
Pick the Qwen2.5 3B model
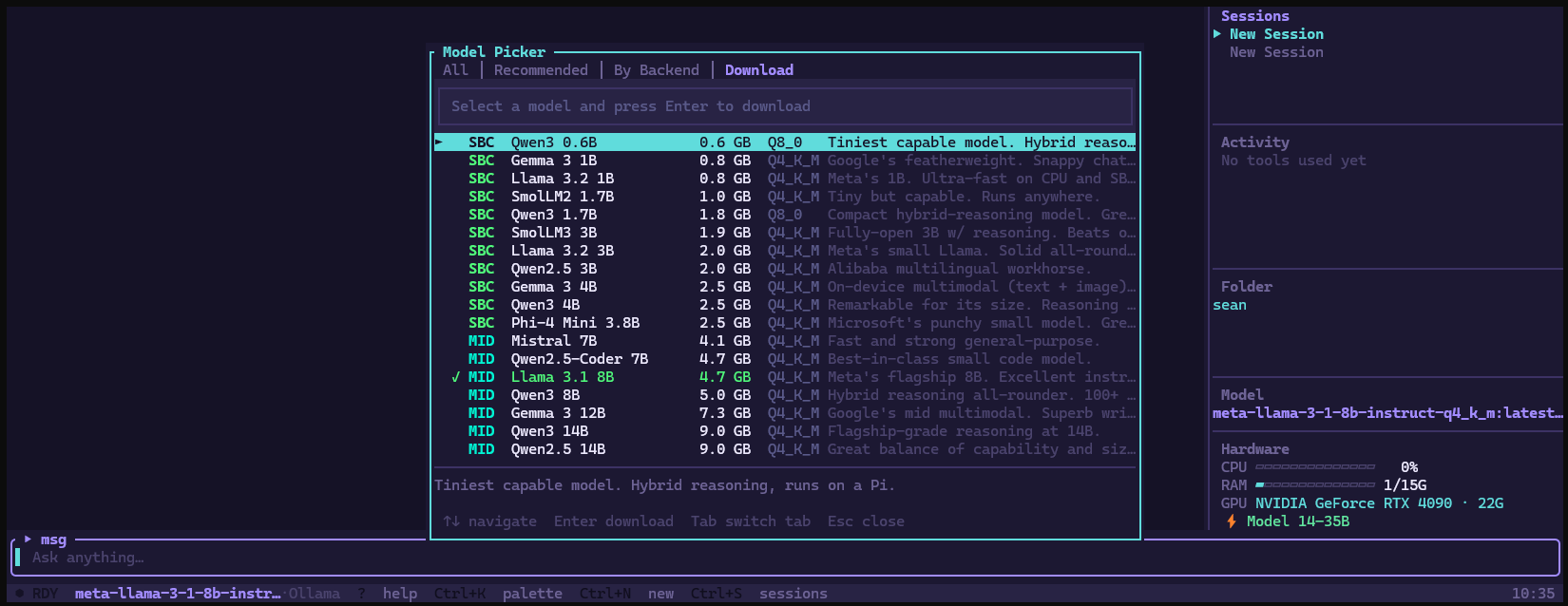pos(785,269)
